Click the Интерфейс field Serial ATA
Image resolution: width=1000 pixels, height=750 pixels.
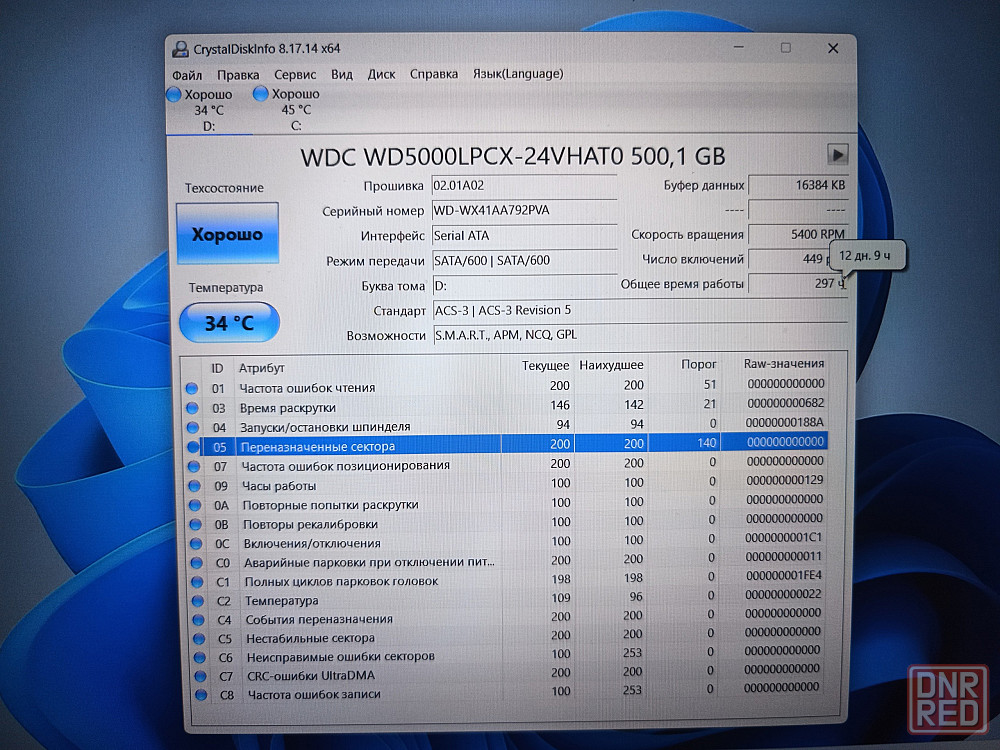524,235
